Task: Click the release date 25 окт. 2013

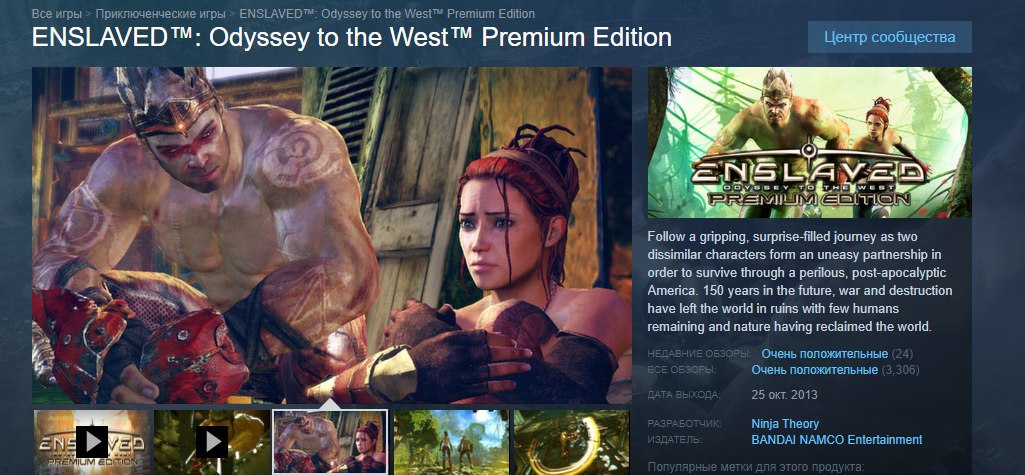Action: pyautogui.click(x=784, y=395)
